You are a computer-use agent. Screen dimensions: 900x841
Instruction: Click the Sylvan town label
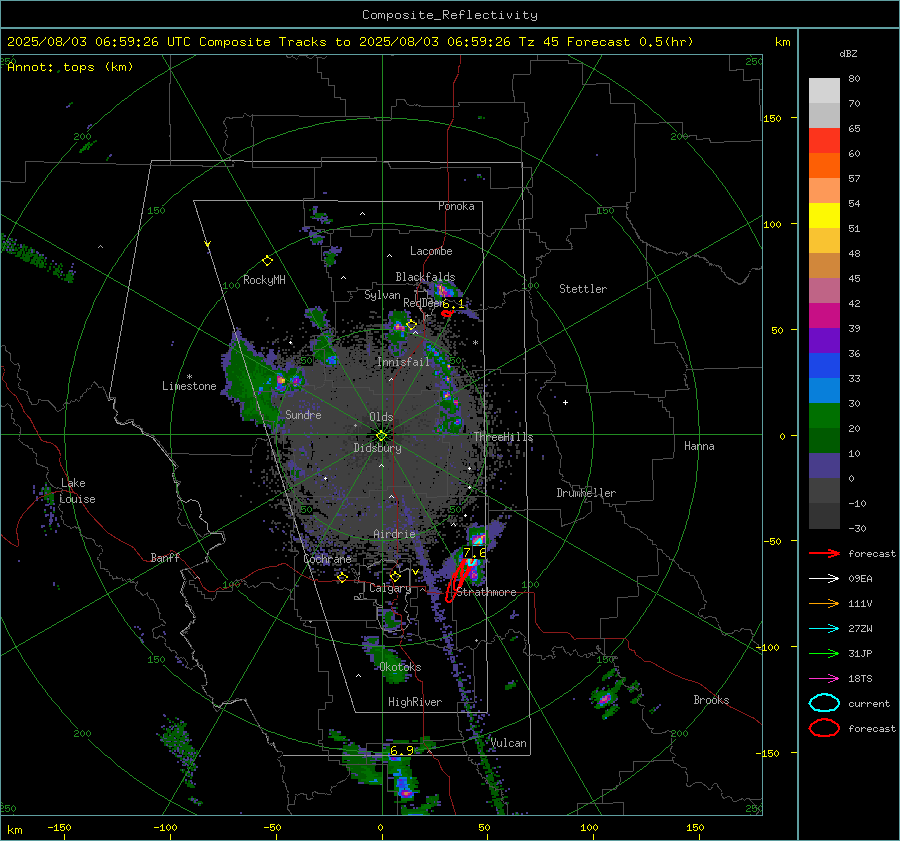(x=382, y=295)
